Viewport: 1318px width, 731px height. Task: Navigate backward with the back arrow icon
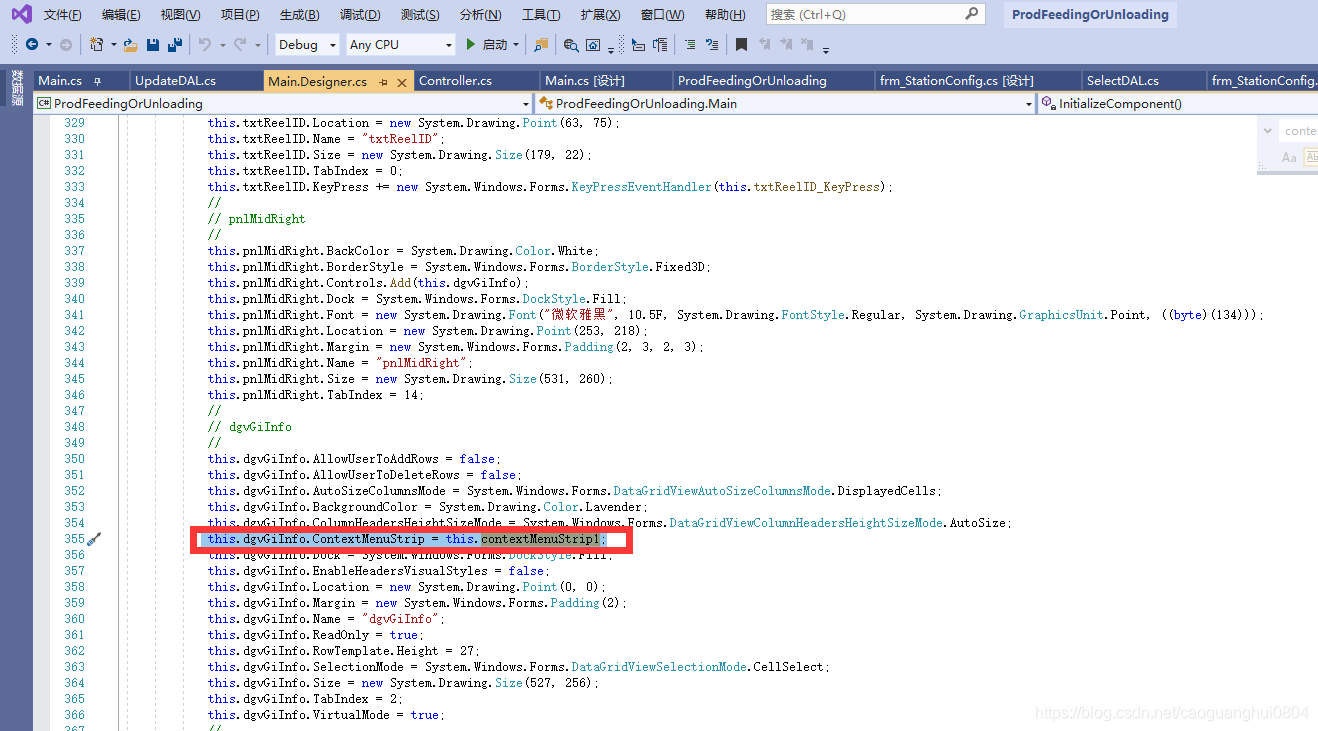click(x=32, y=45)
